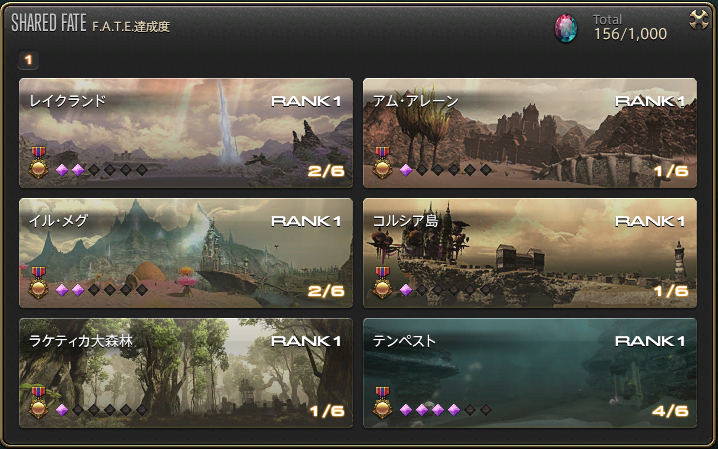Click the medal icon on the イル・メグ card

point(38,283)
